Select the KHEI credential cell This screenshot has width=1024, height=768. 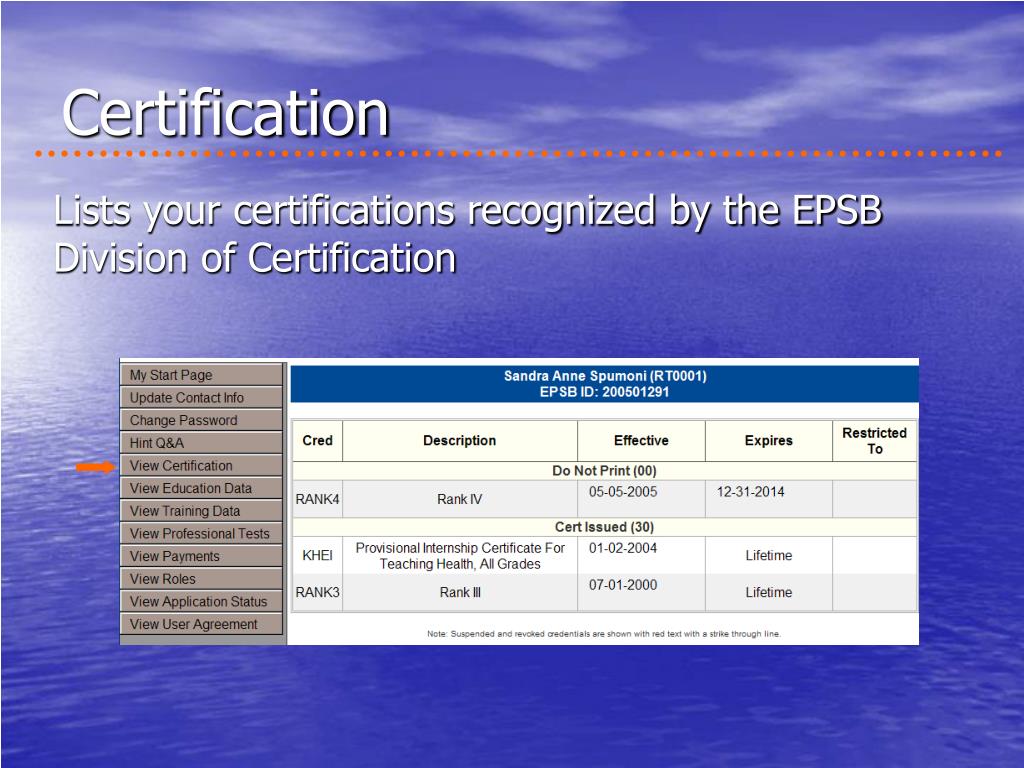pyautogui.click(x=317, y=556)
